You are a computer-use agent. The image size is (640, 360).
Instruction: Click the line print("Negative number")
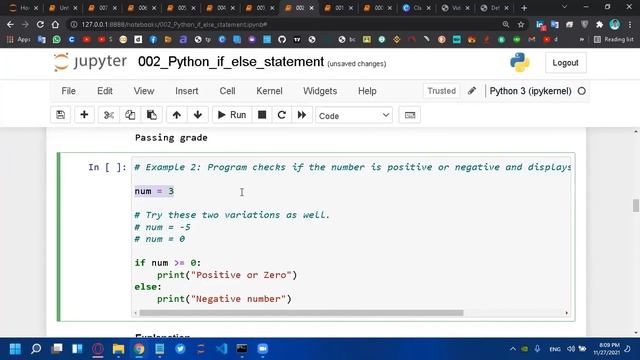[224, 299]
